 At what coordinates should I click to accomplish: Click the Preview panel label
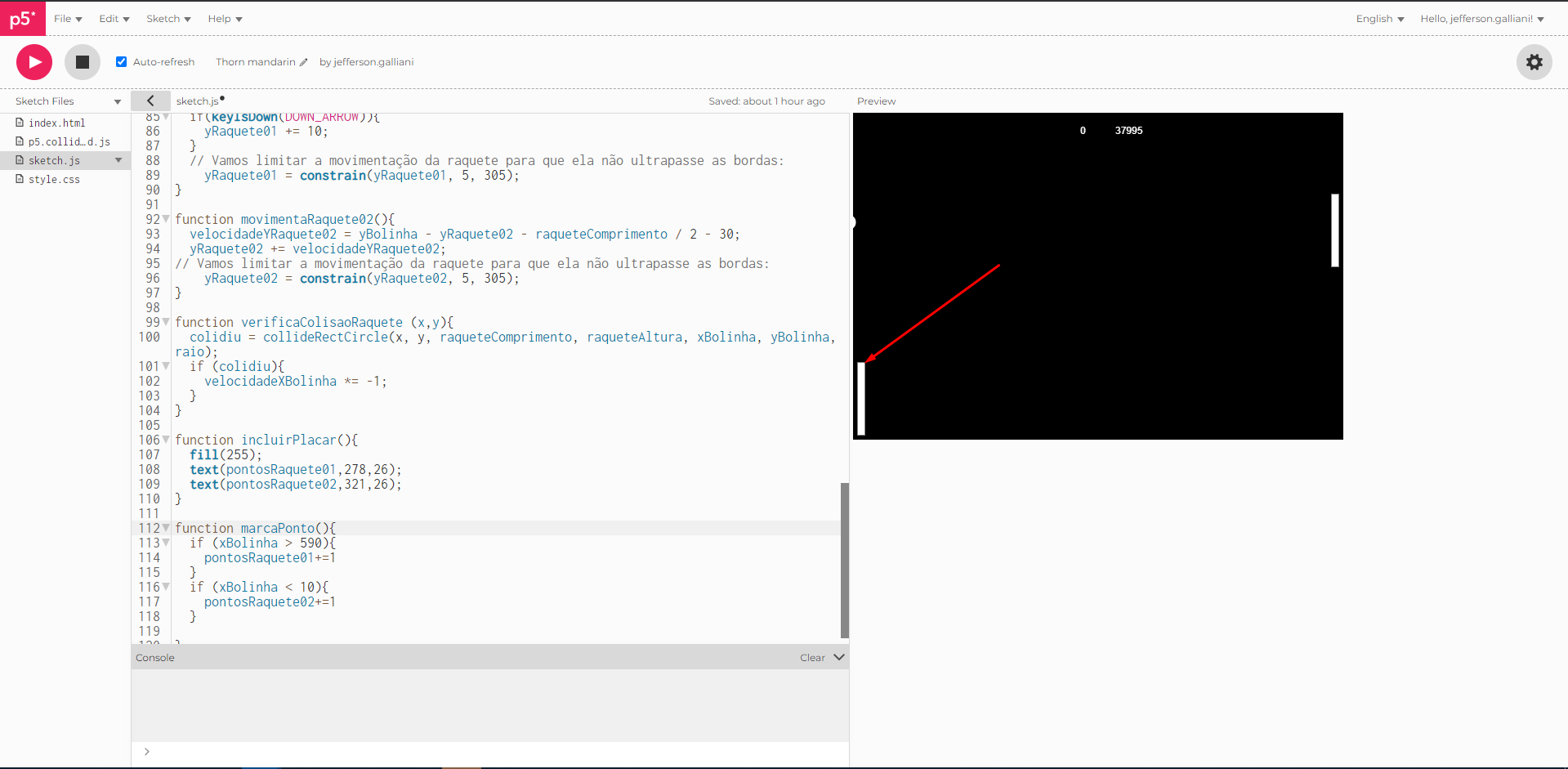pyautogui.click(x=876, y=101)
